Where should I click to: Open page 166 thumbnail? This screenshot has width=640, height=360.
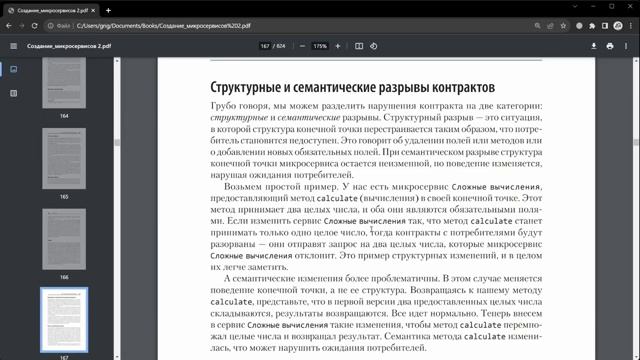click(x=64, y=239)
